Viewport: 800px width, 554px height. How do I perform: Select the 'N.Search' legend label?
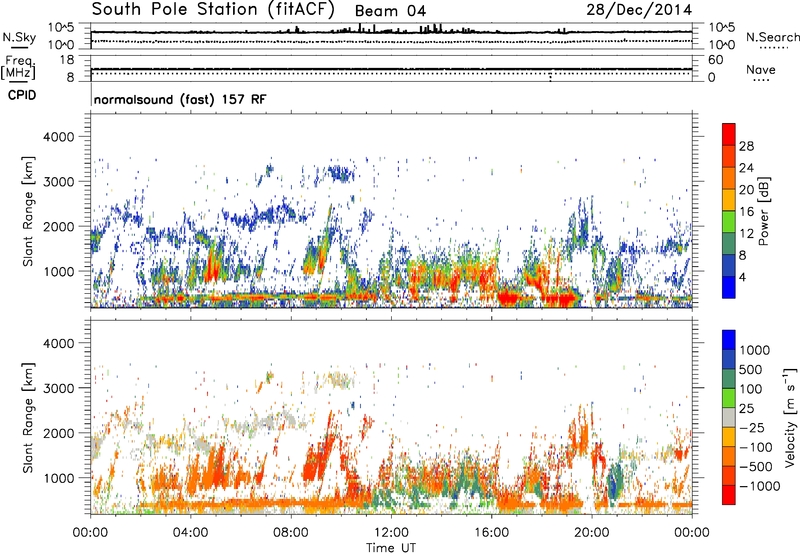point(773,37)
